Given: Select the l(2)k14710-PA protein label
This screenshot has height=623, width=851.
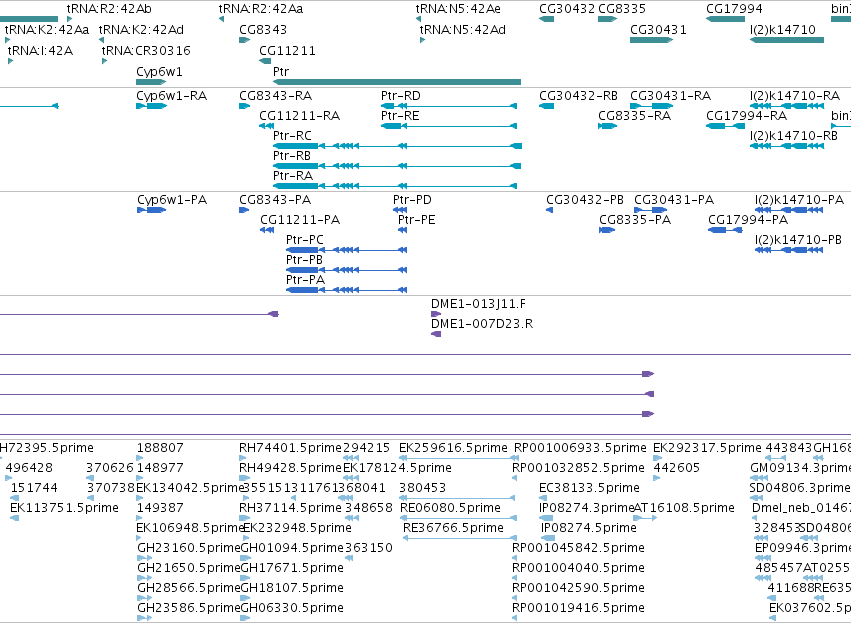Looking at the screenshot, I should click(x=799, y=200).
